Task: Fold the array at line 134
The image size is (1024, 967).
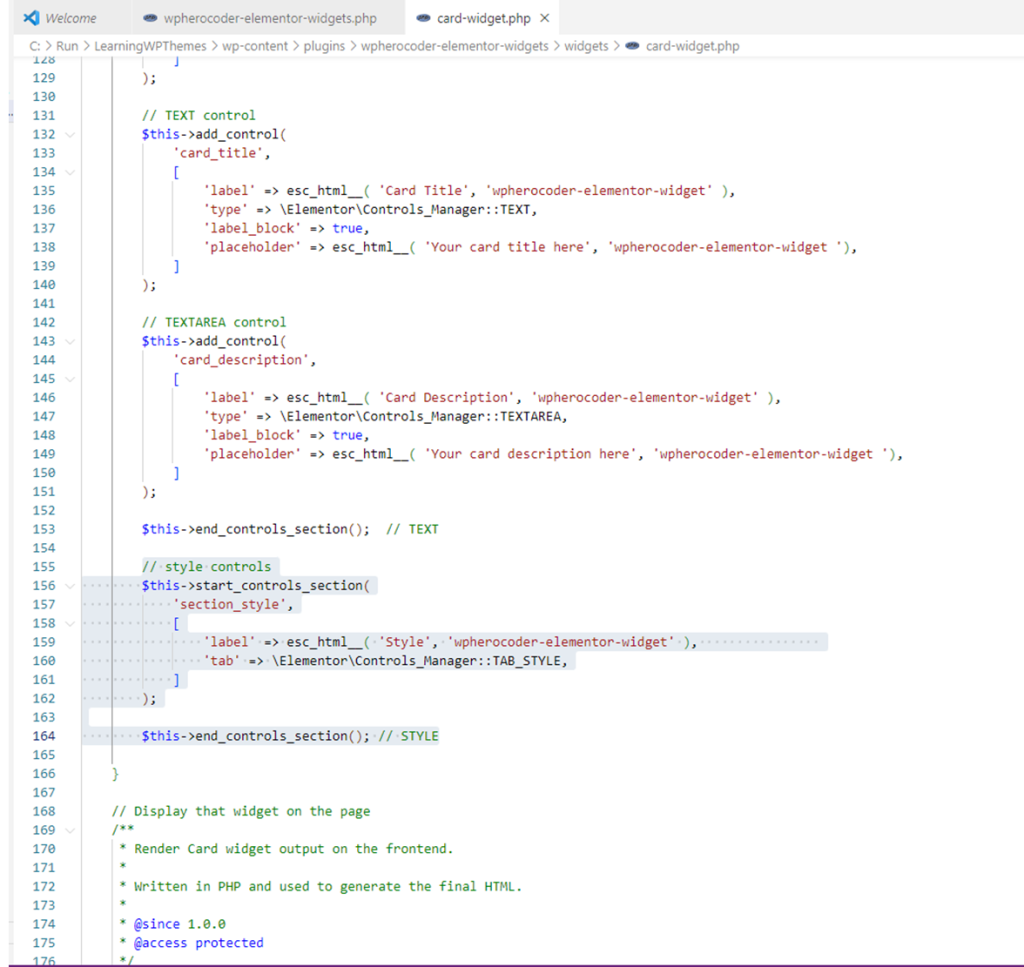Action: (x=70, y=172)
